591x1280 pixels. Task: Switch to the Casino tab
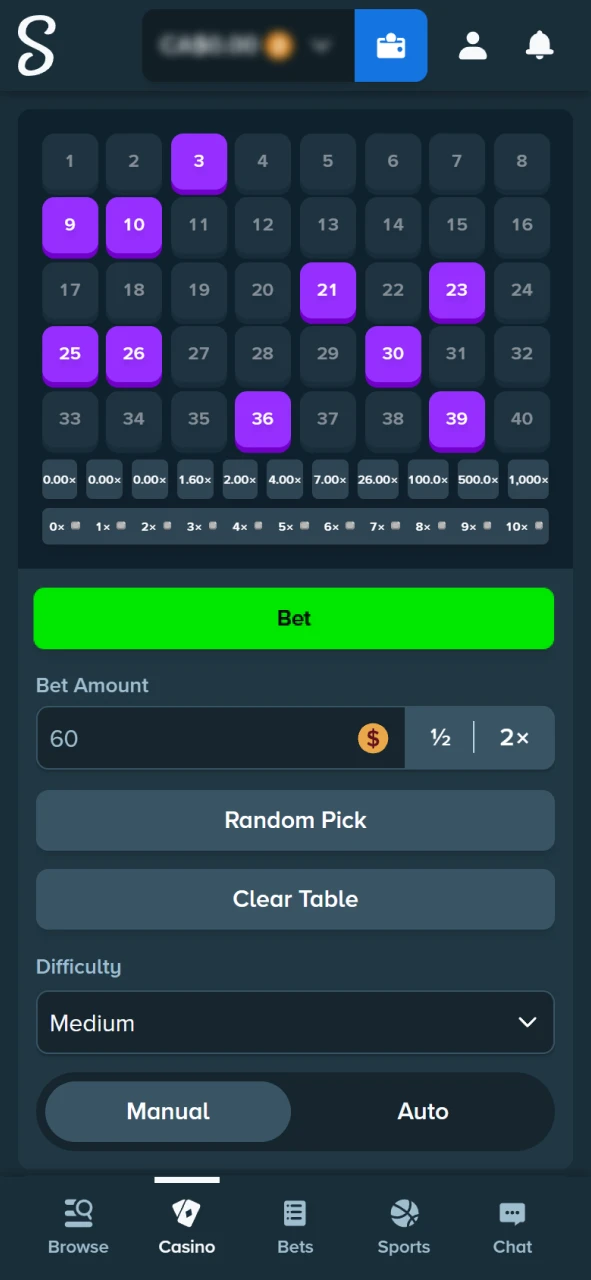(186, 1222)
